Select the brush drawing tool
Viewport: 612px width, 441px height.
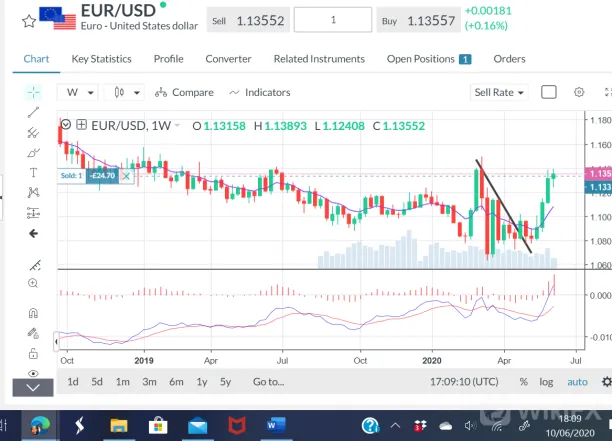pos(34,153)
